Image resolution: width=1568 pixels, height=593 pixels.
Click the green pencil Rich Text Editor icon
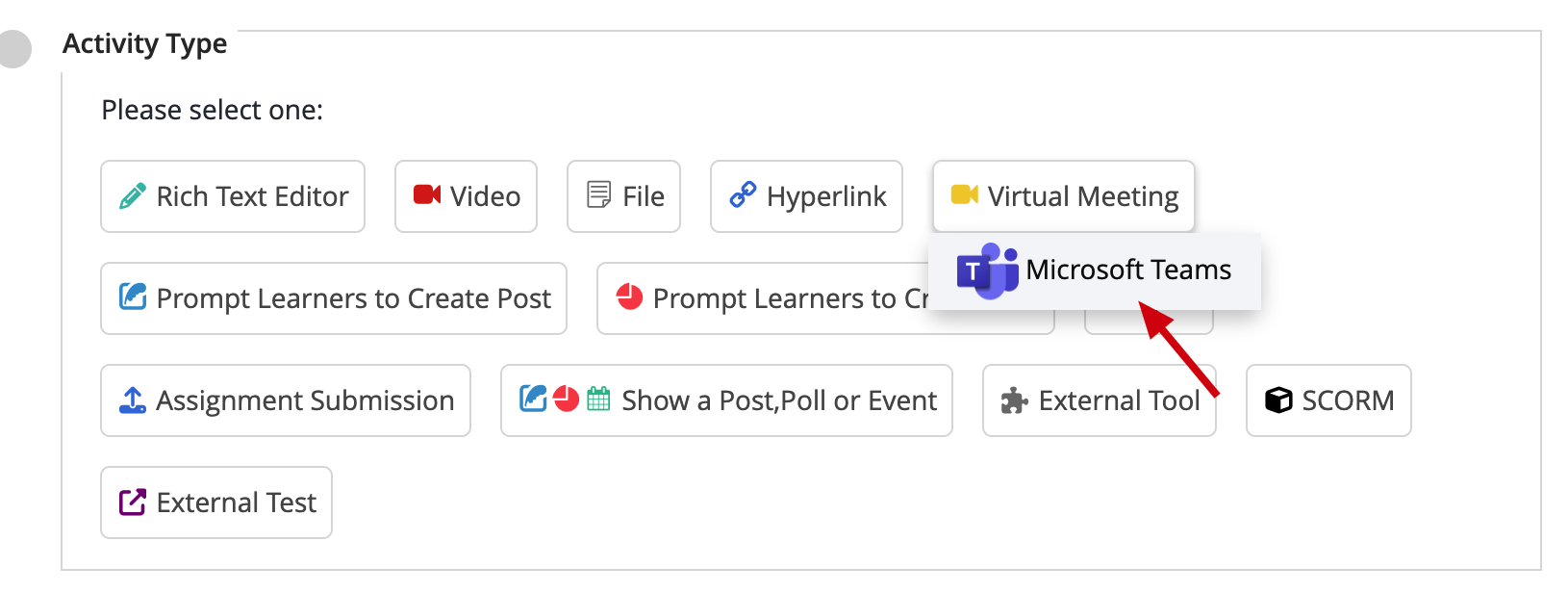click(133, 196)
